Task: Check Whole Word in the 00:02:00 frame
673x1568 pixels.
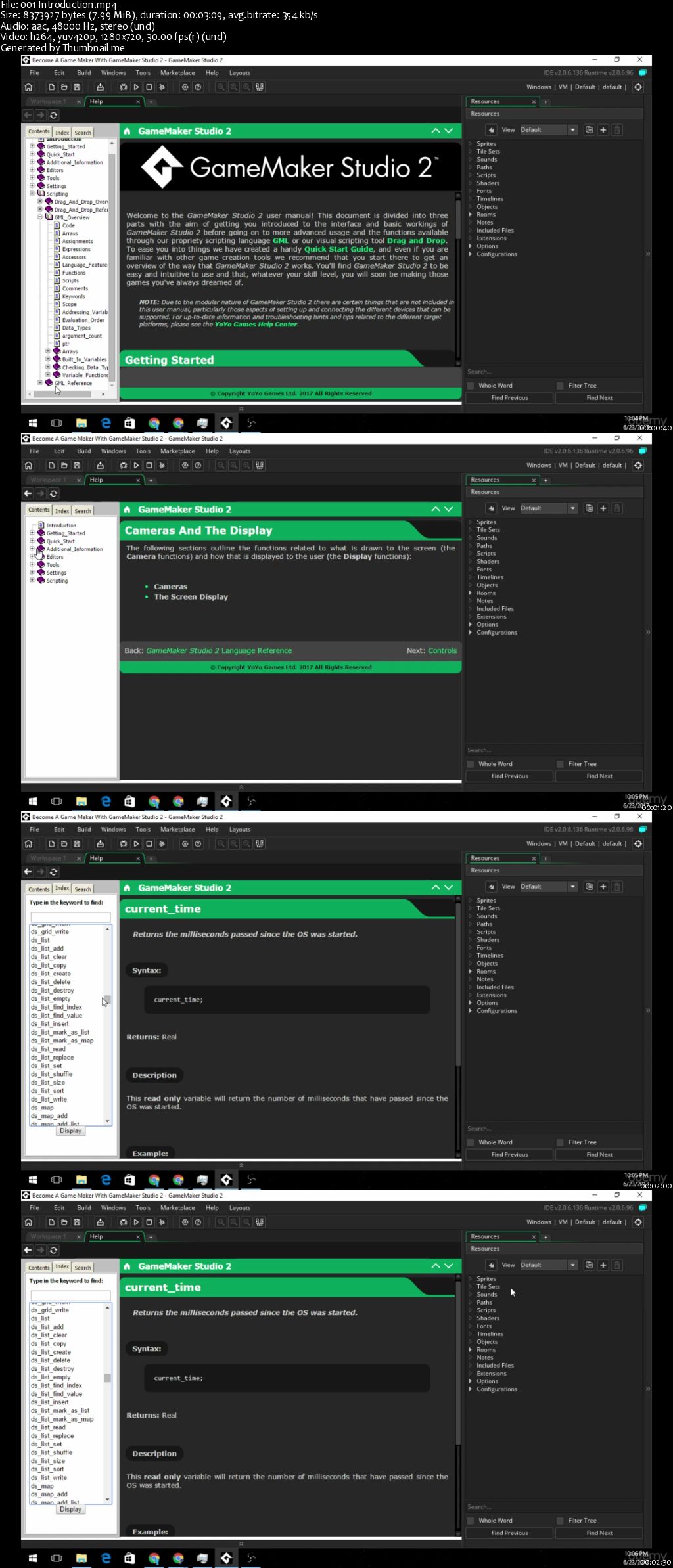Action: (x=471, y=1142)
